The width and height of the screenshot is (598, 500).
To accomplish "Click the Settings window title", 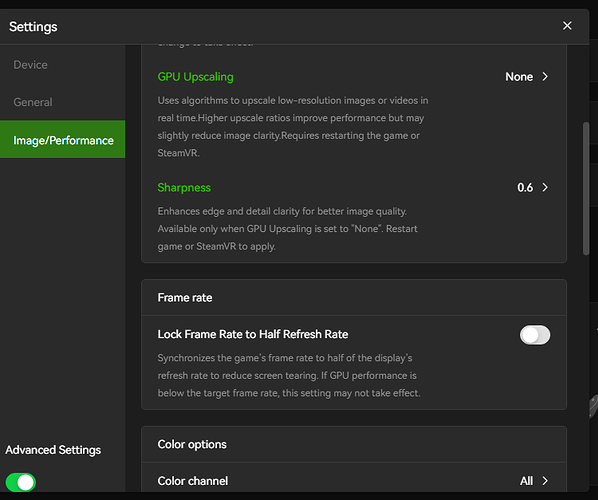I will click(33, 27).
